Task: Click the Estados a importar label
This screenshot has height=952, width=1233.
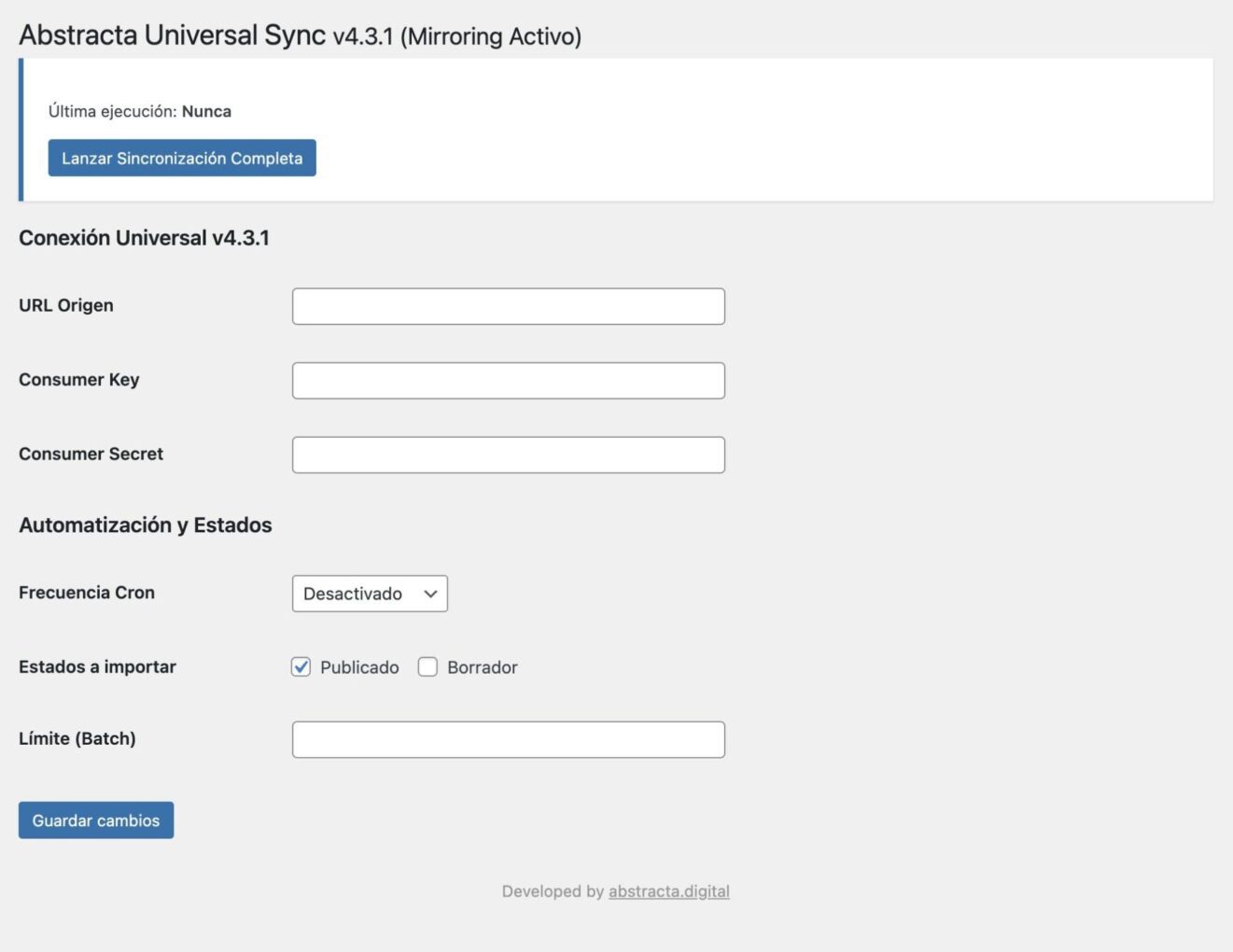Action: click(x=97, y=666)
